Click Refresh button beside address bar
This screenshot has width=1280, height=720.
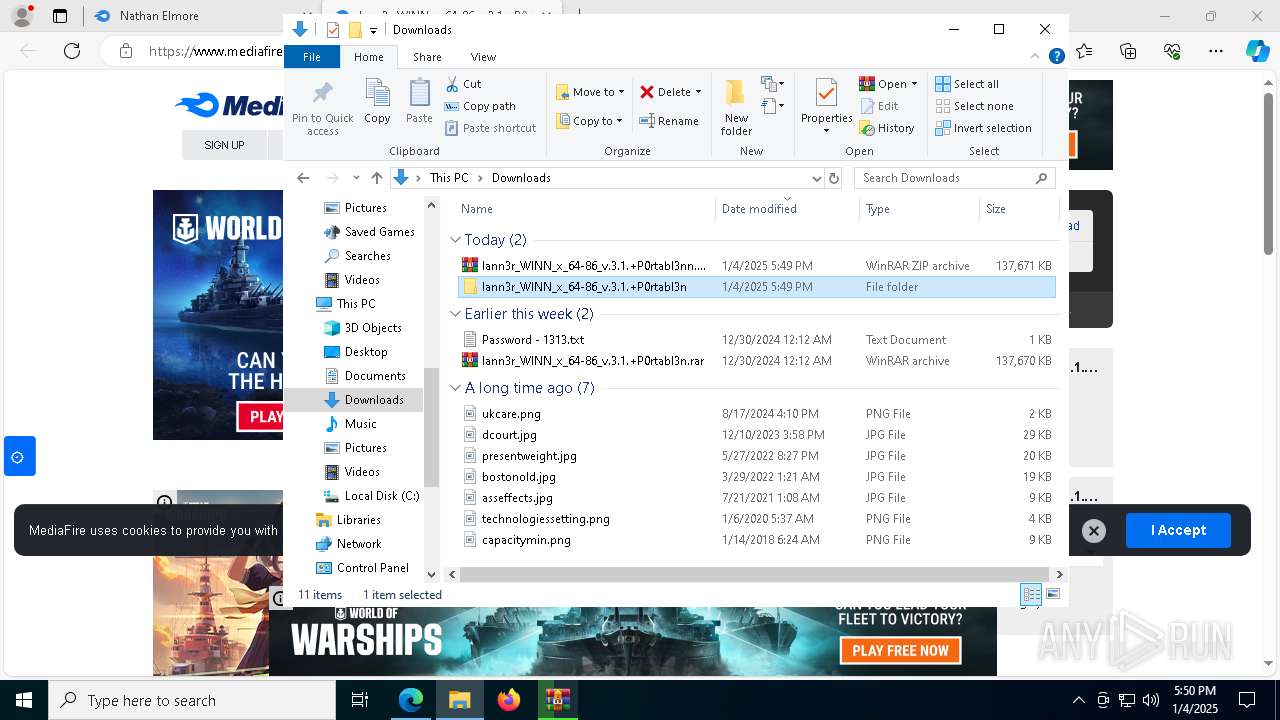pos(834,178)
